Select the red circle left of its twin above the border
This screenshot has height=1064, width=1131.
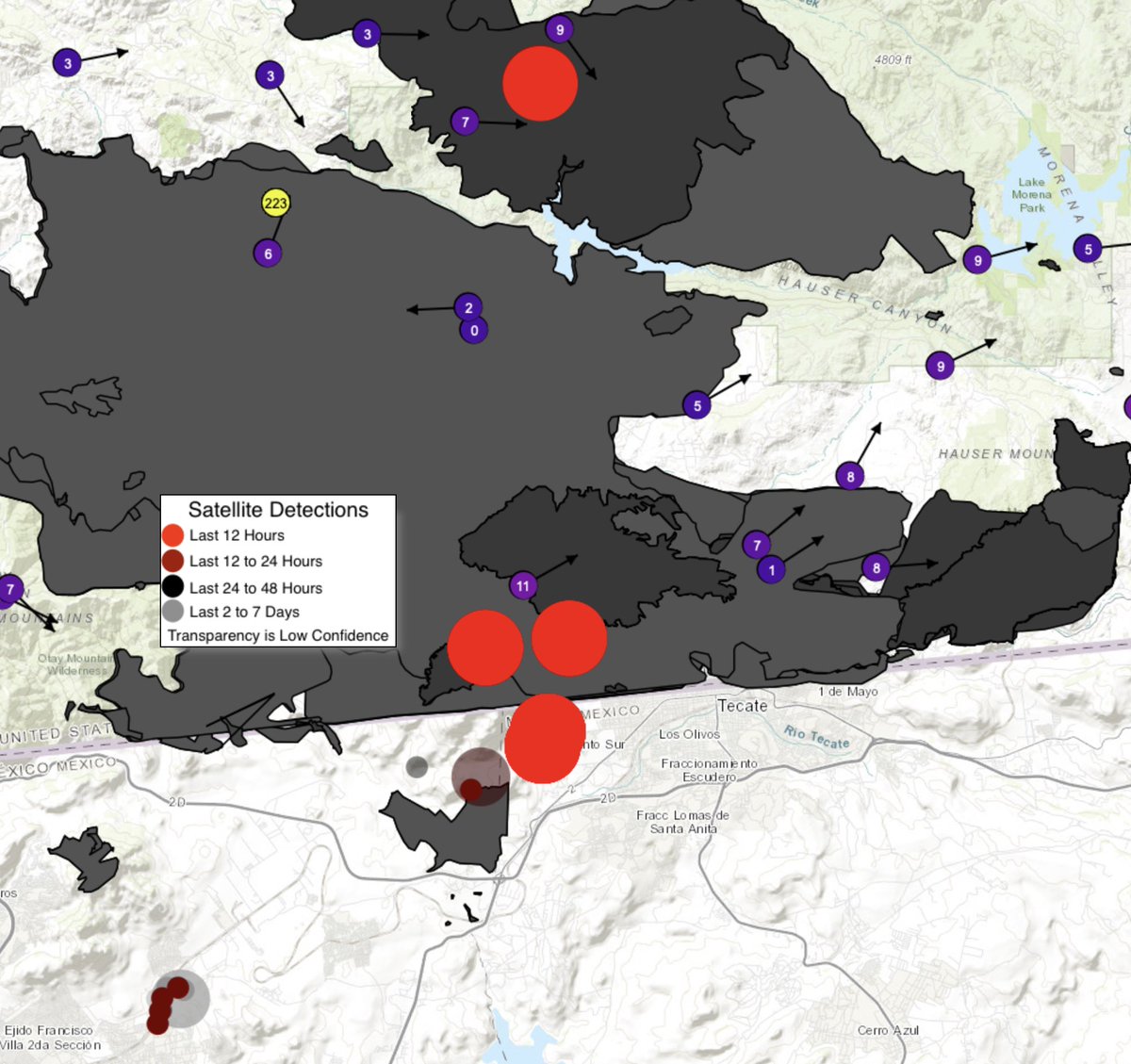[485, 647]
